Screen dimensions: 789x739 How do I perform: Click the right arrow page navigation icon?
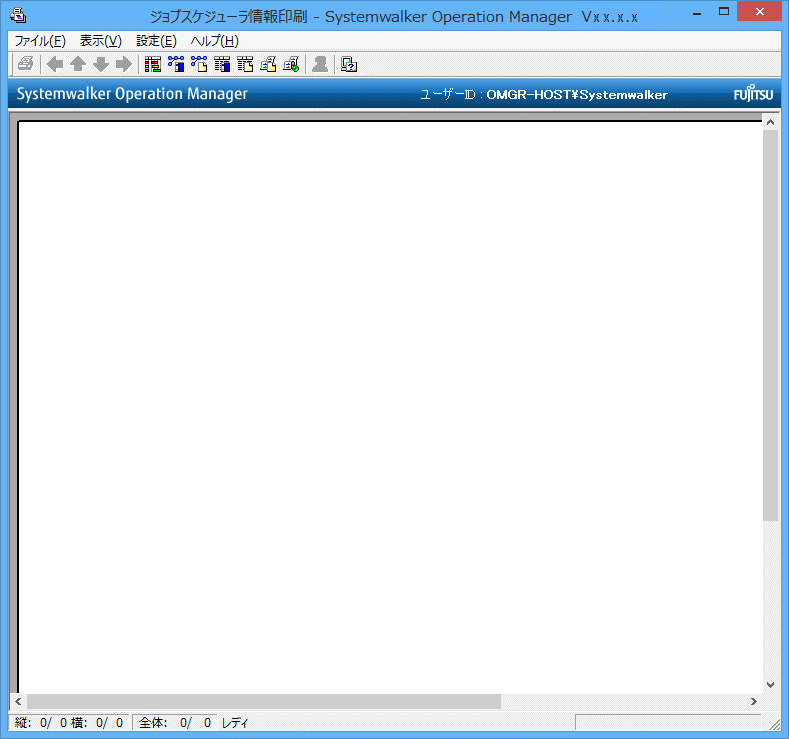[124, 64]
